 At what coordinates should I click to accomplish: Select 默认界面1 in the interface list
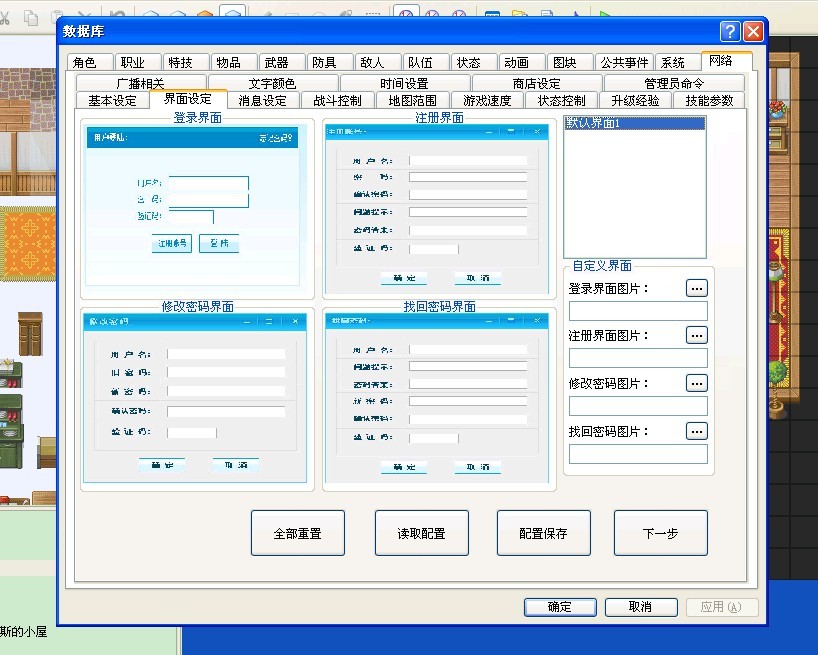point(635,124)
